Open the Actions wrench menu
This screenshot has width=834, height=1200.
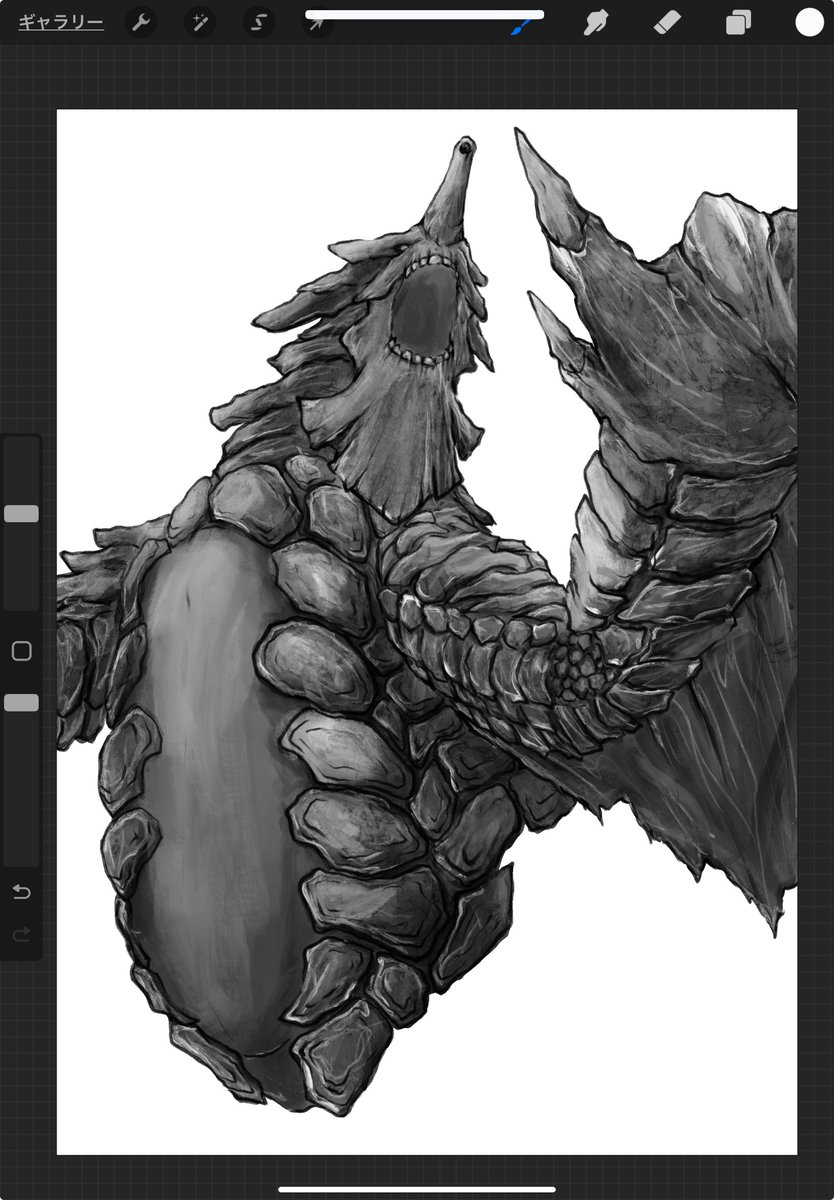141,22
